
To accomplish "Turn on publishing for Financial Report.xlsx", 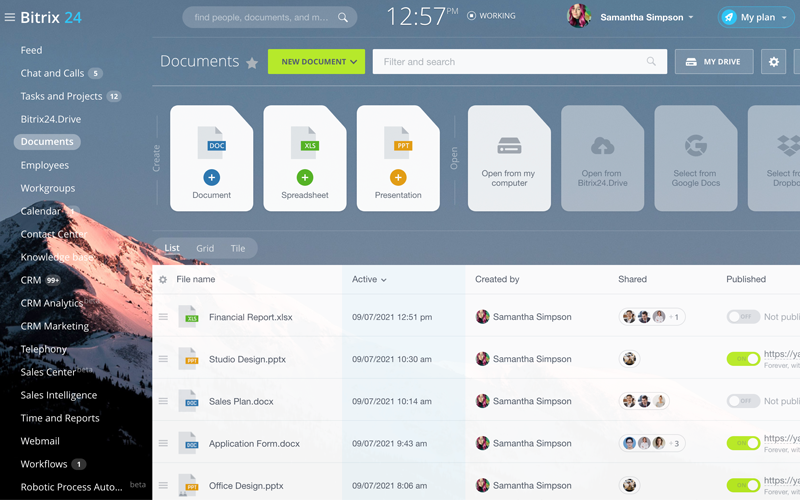I will [743, 317].
